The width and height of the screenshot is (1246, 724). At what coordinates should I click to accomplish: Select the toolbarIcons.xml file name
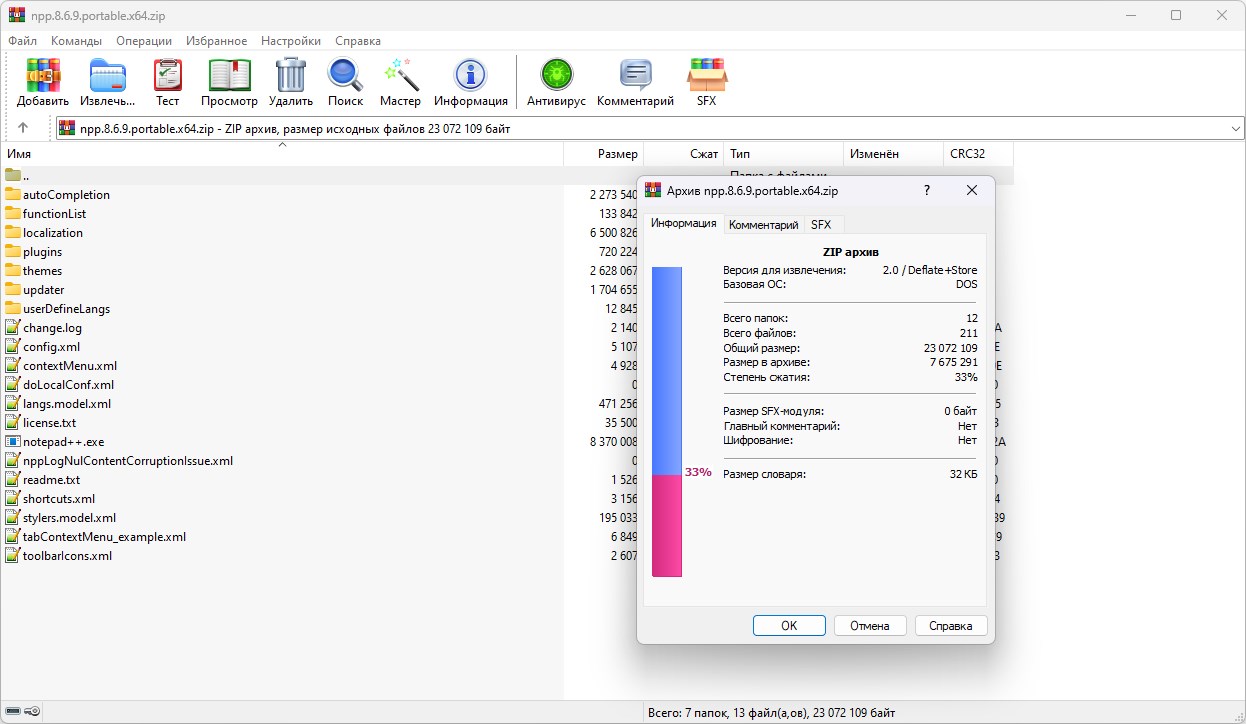[x=68, y=556]
